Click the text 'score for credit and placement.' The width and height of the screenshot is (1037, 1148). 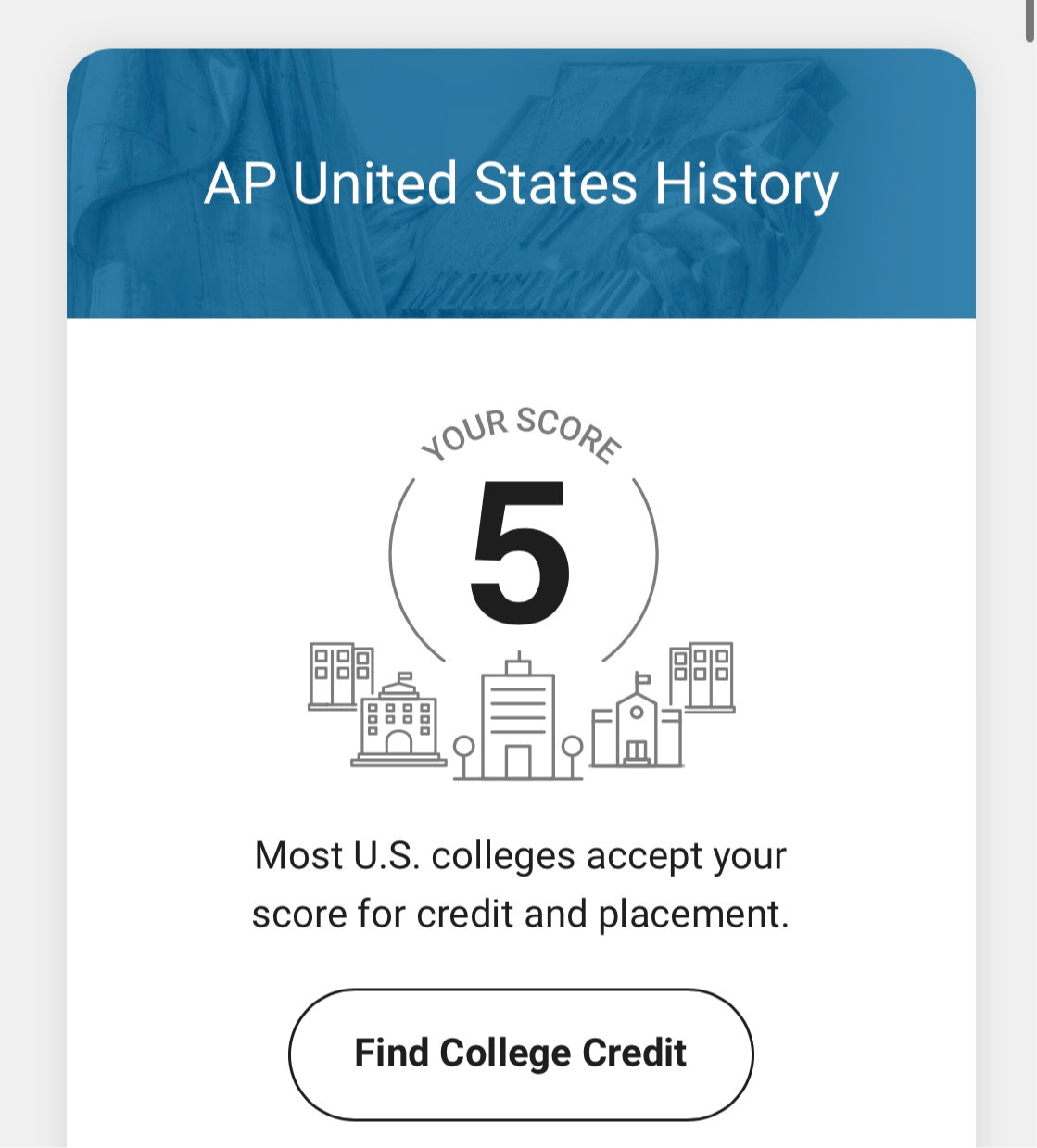click(x=521, y=914)
